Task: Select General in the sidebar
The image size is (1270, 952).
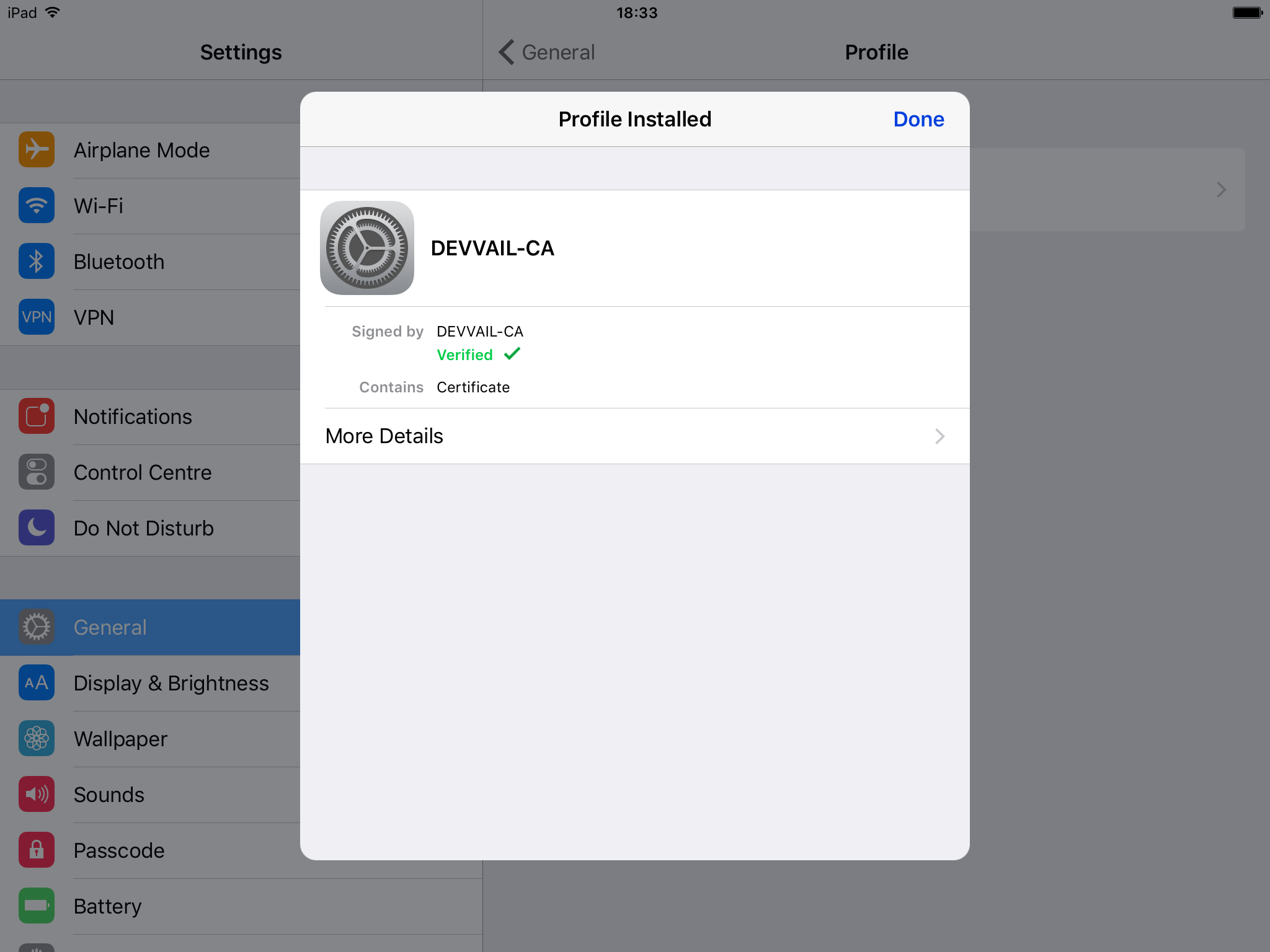Action: click(150, 627)
